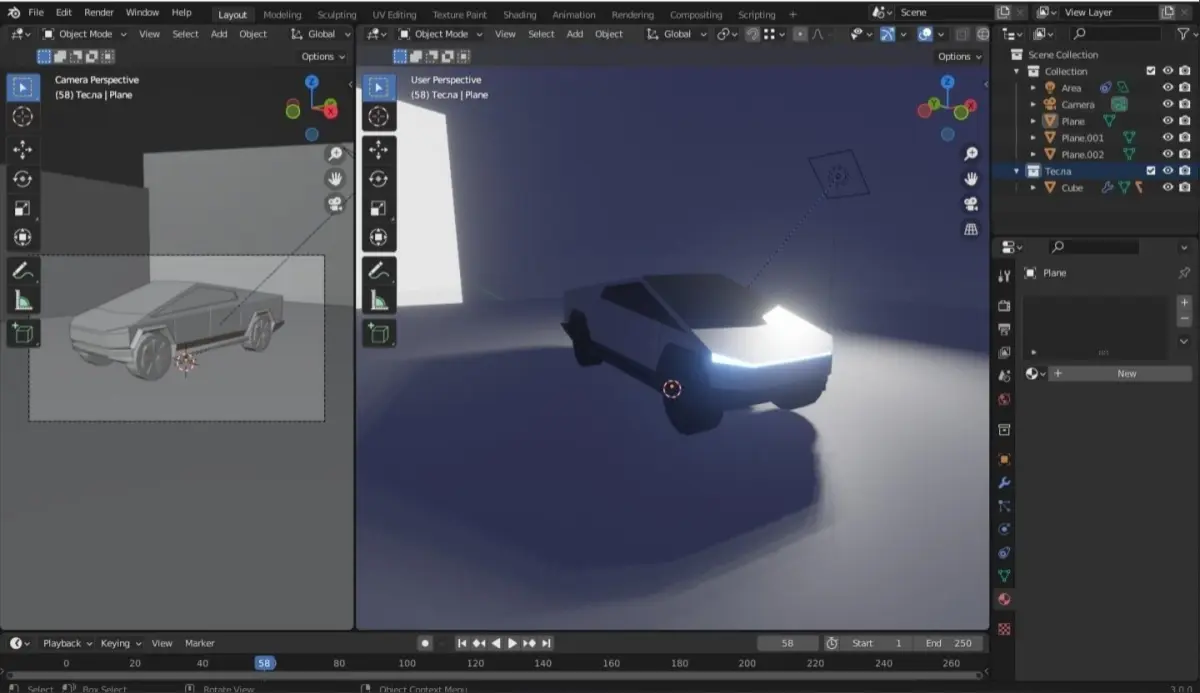Hide the Area light in viewport
The image size is (1200, 693).
[x=1167, y=88]
